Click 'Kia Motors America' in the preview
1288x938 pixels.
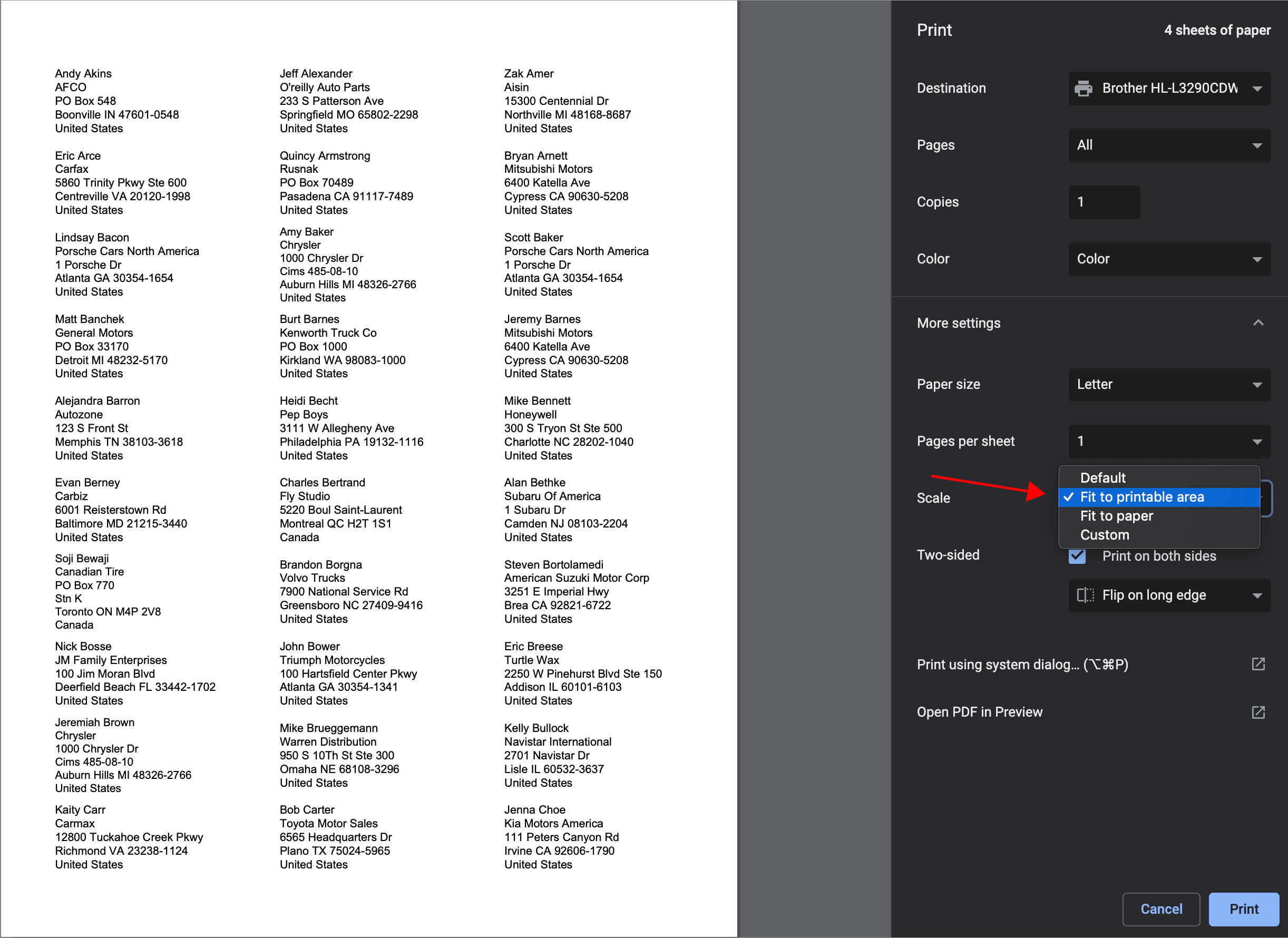tap(554, 823)
